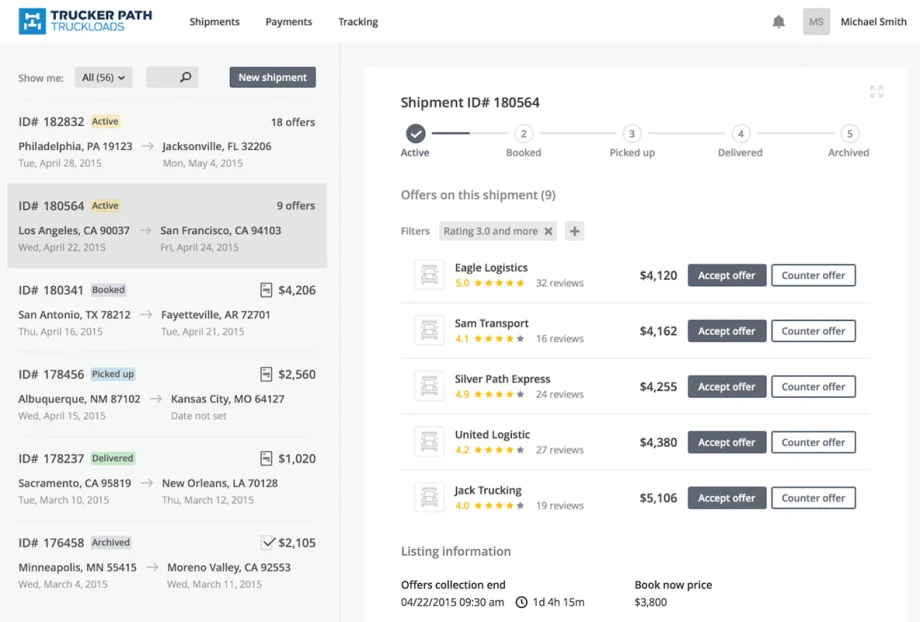Click Jack Trucking truck icon
The image size is (920, 622).
(429, 498)
